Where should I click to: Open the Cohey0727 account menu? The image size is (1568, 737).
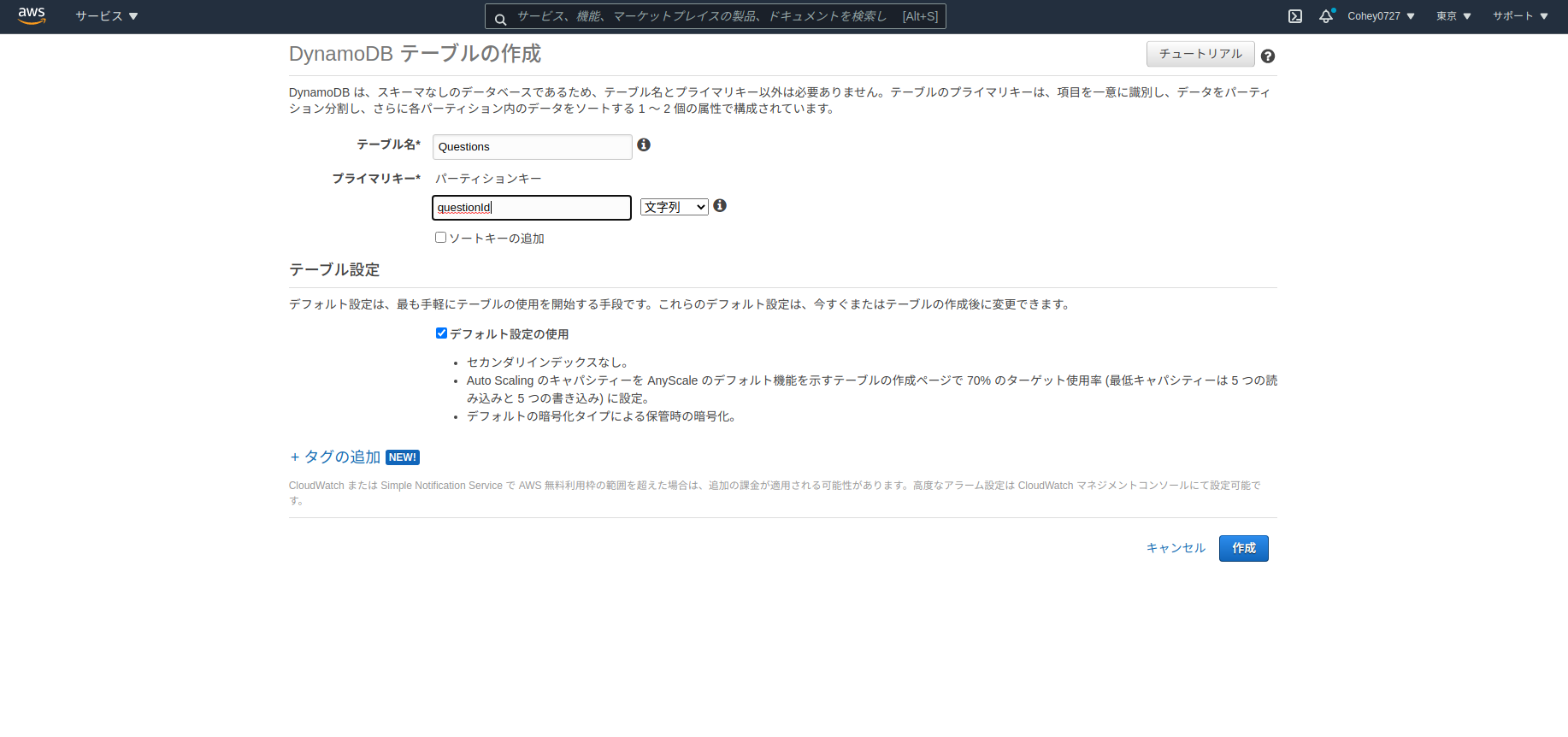point(1381,16)
